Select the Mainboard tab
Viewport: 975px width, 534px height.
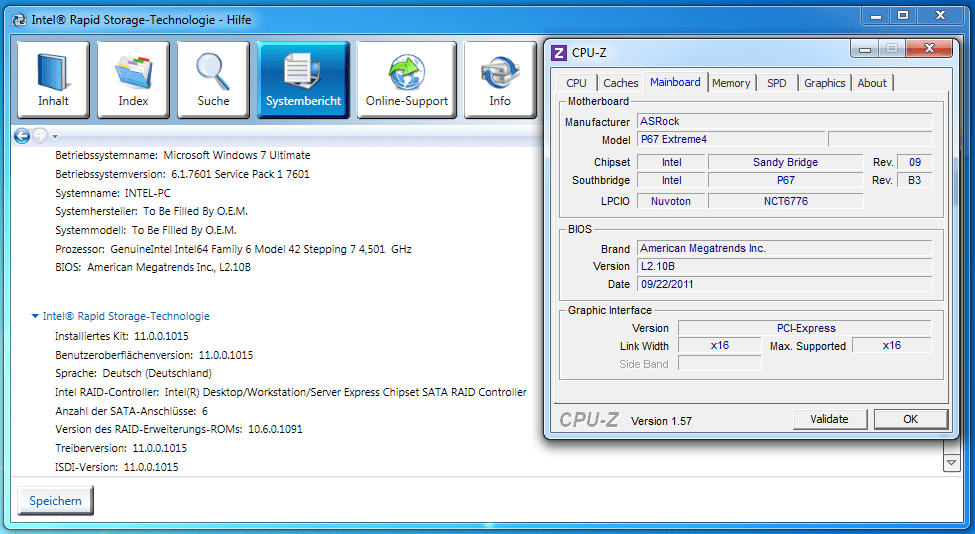(x=675, y=82)
